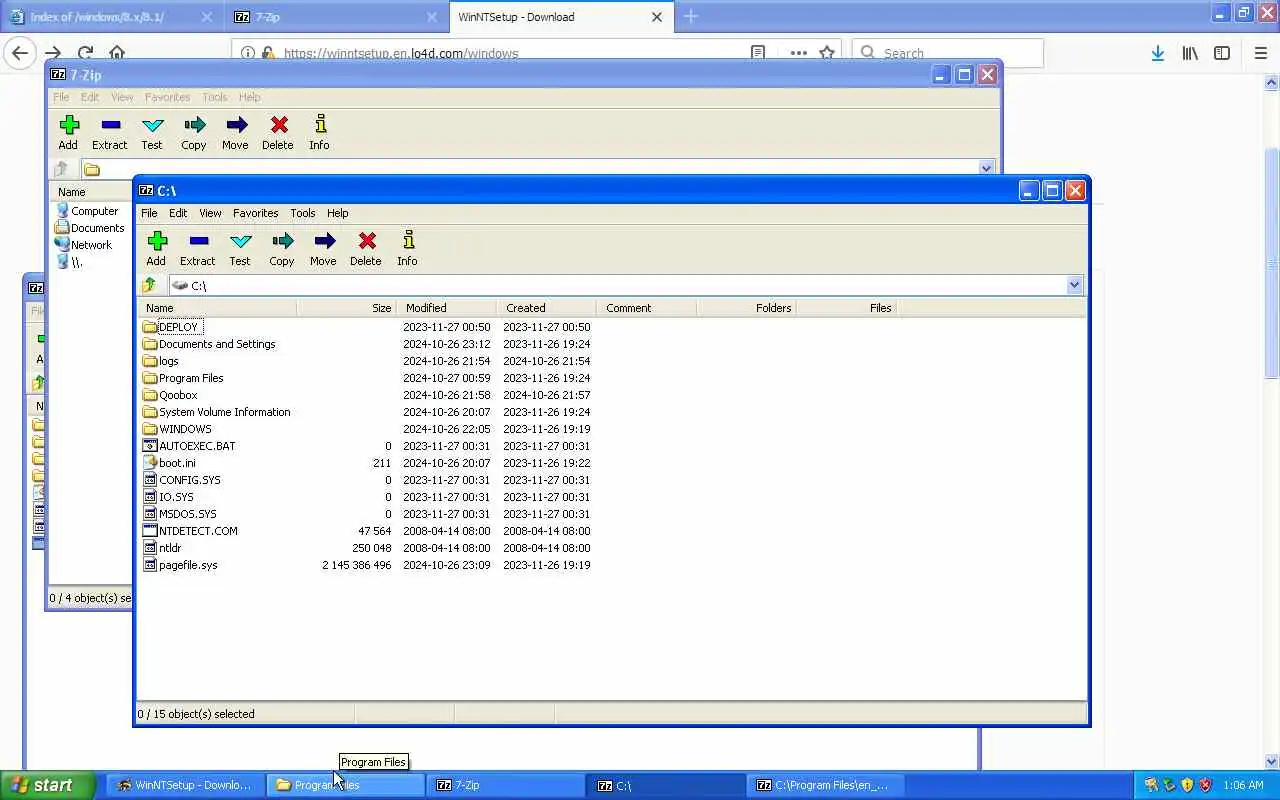Open the Help menu in C:\ window

point(338,213)
